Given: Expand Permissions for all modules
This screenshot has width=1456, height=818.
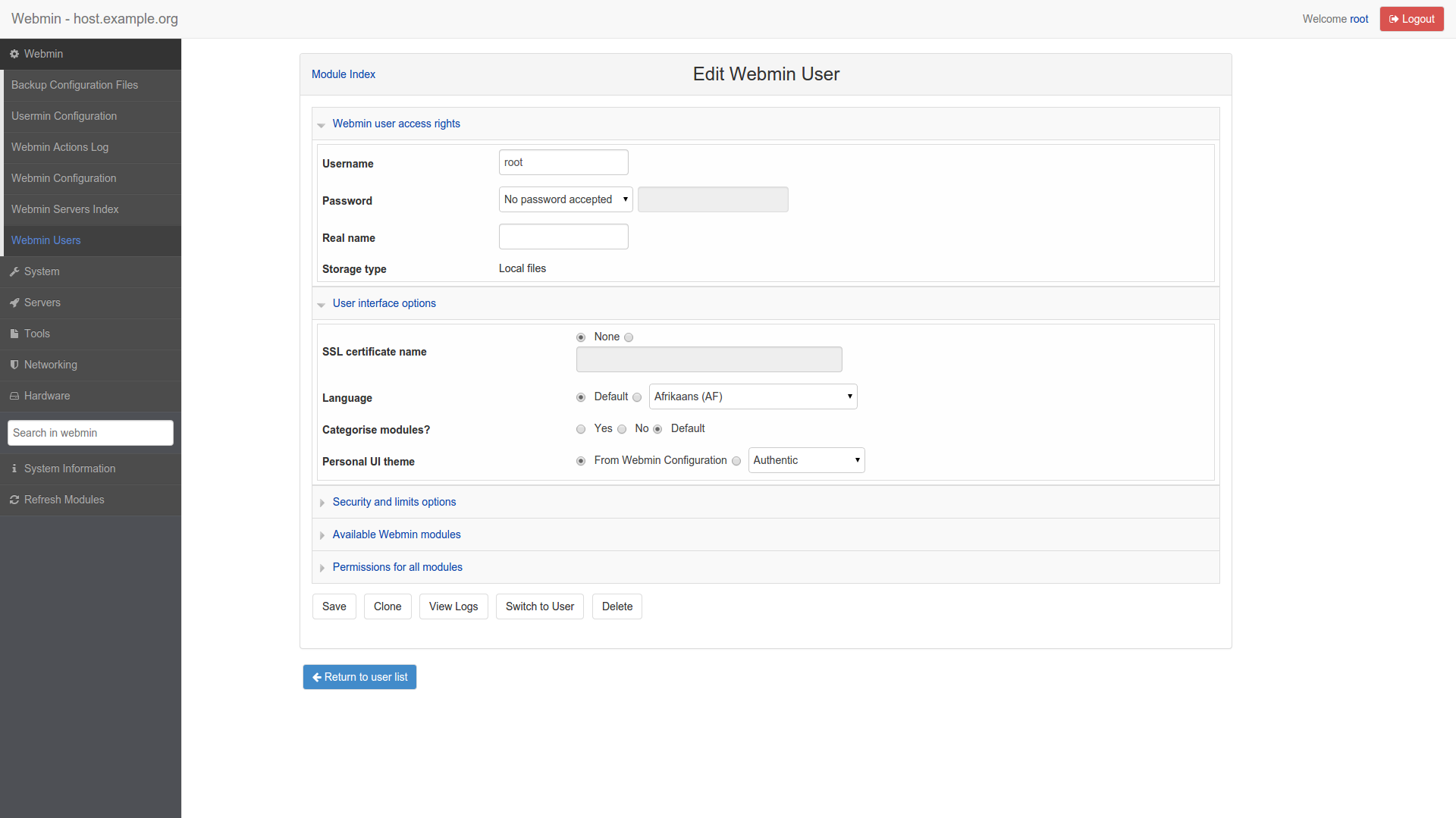Looking at the screenshot, I should pyautogui.click(x=397, y=567).
